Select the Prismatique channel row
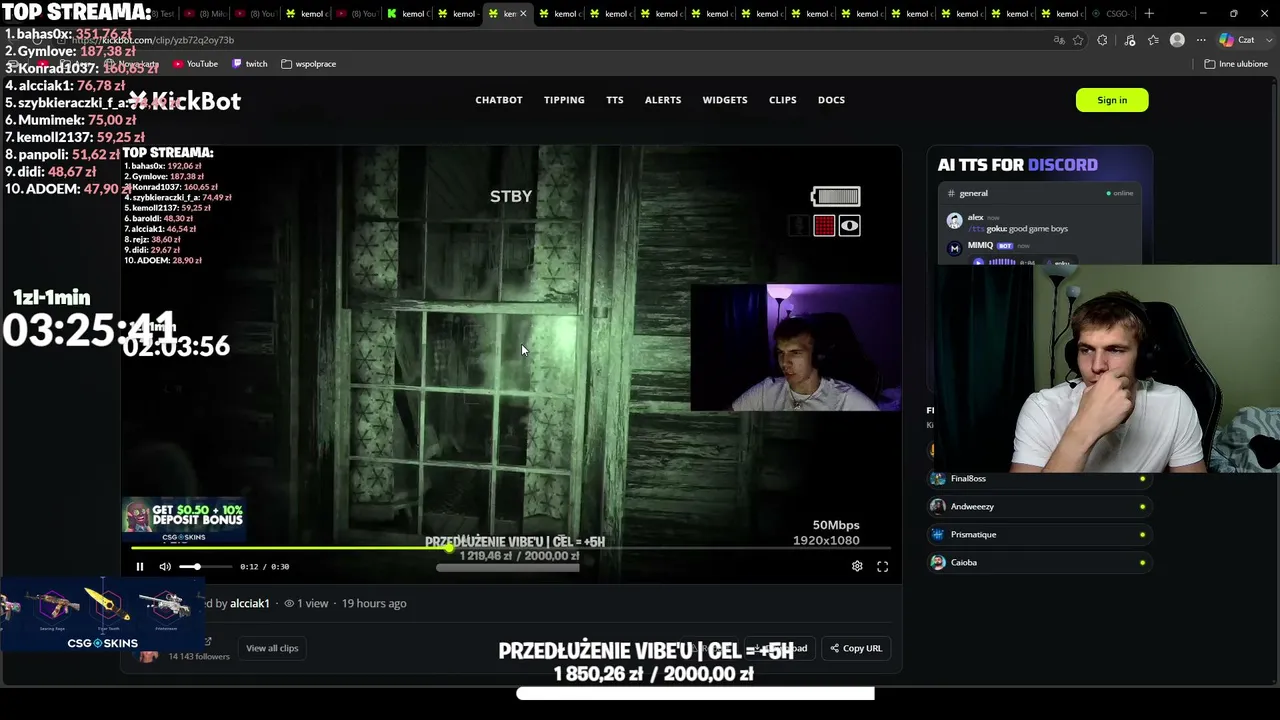 point(1039,535)
